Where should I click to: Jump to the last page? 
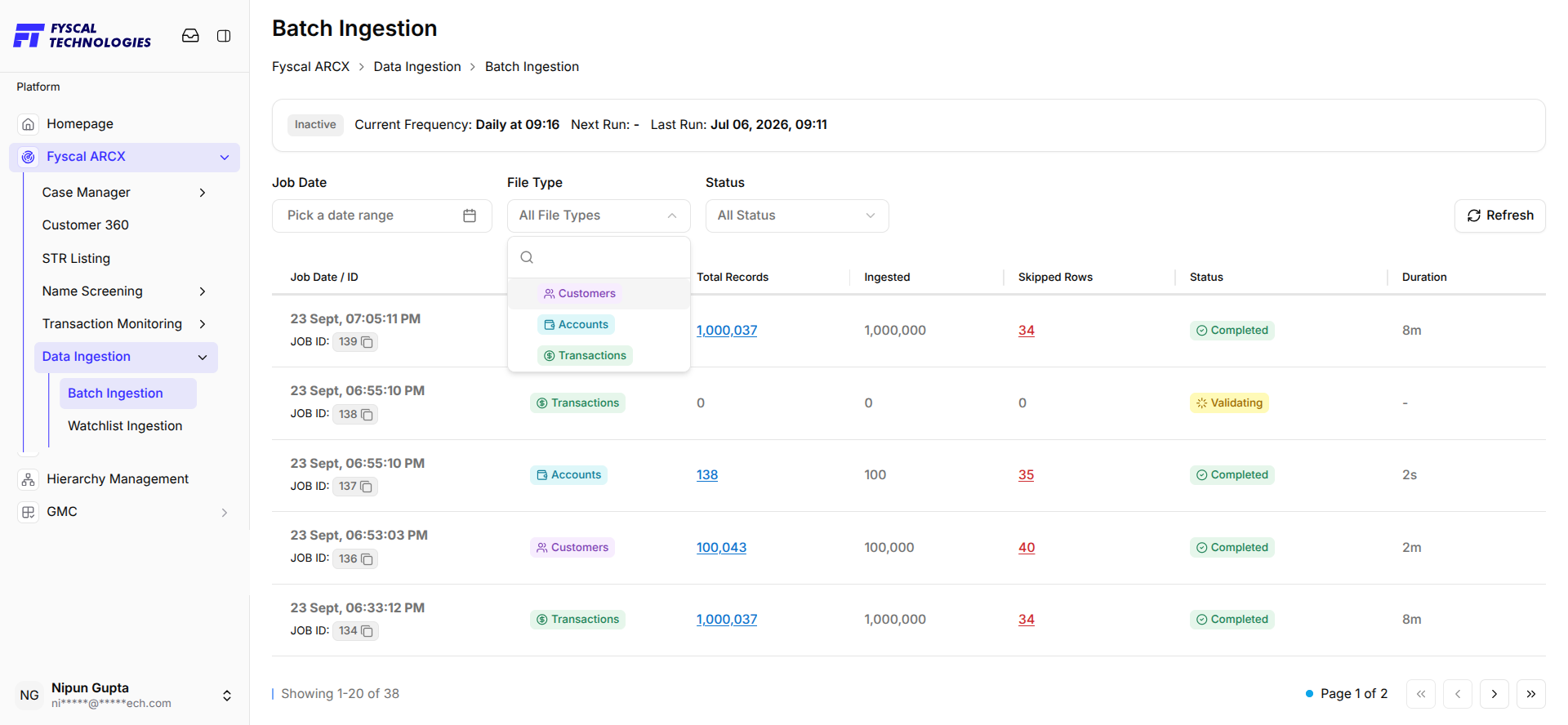(1531, 694)
